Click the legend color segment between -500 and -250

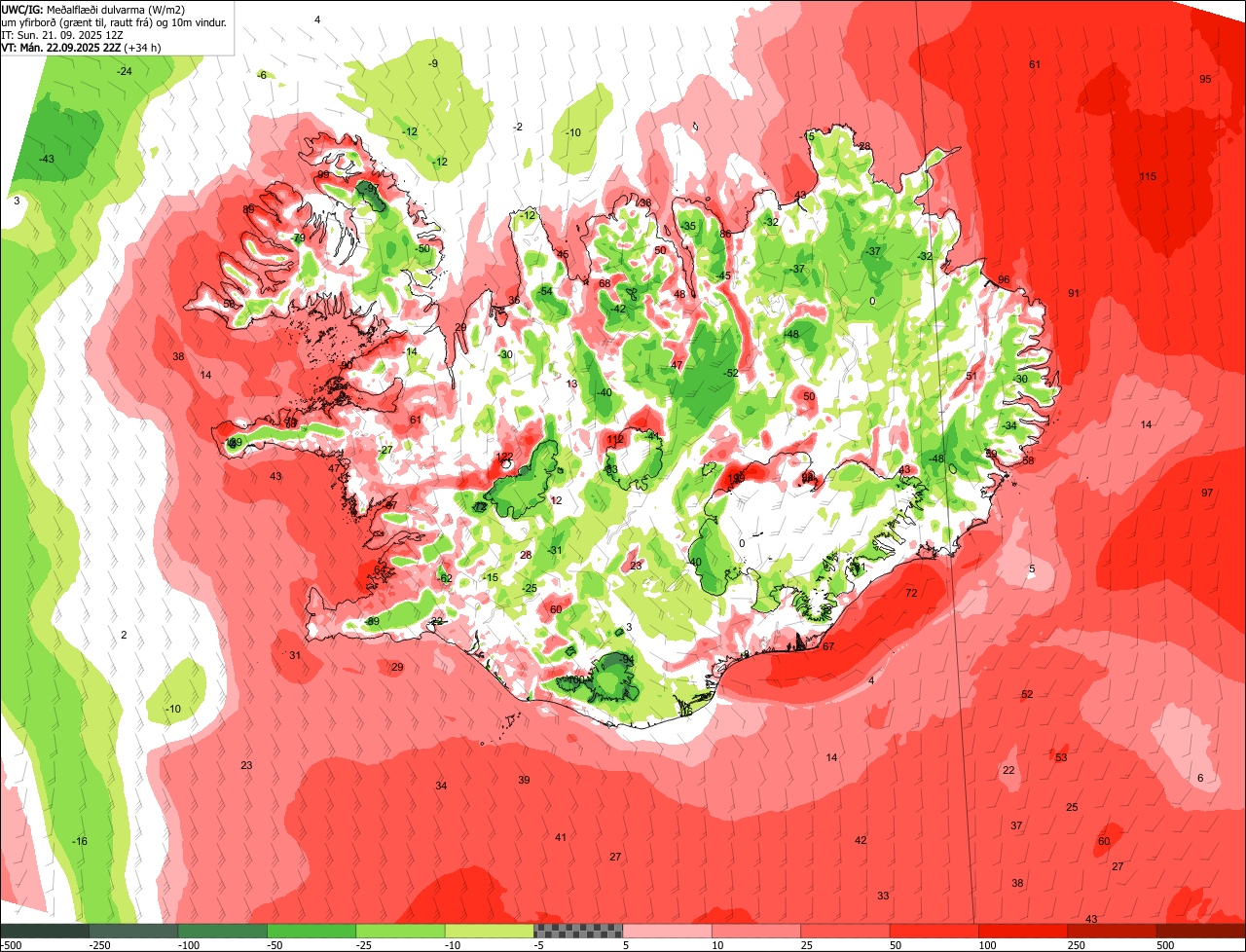[45, 931]
